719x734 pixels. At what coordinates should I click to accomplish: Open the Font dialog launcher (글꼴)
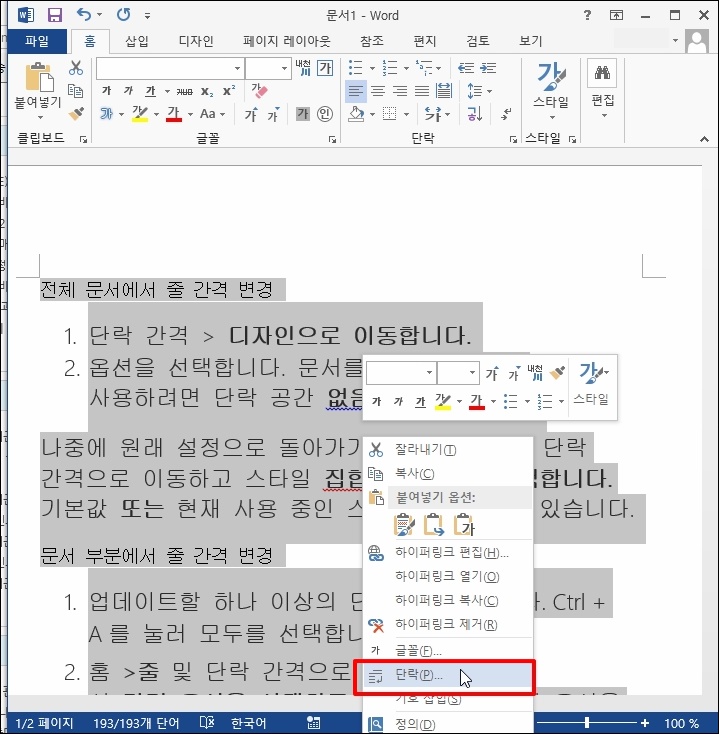coord(332,139)
